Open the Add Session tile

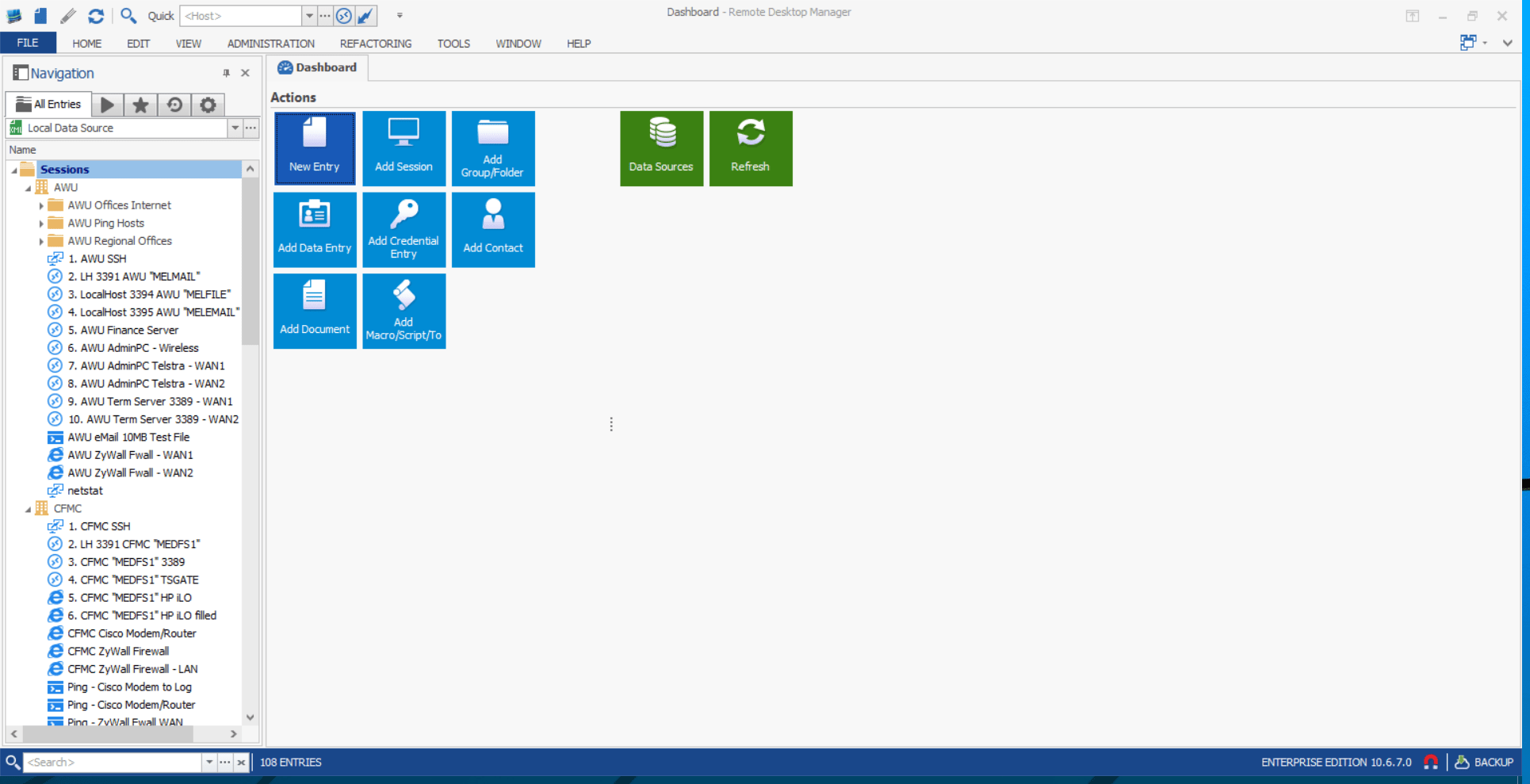pyautogui.click(x=404, y=148)
